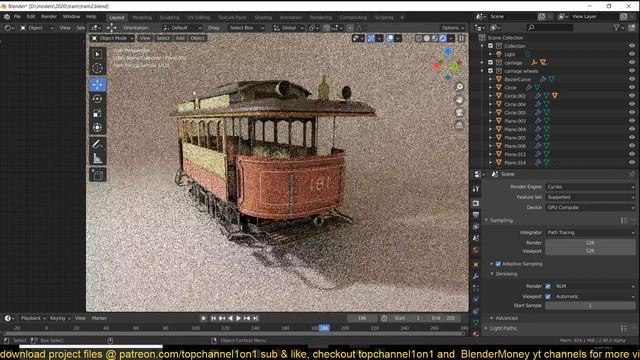Select the Select Box tool in viewport toolbar
640x360 pixels.
coord(98,54)
